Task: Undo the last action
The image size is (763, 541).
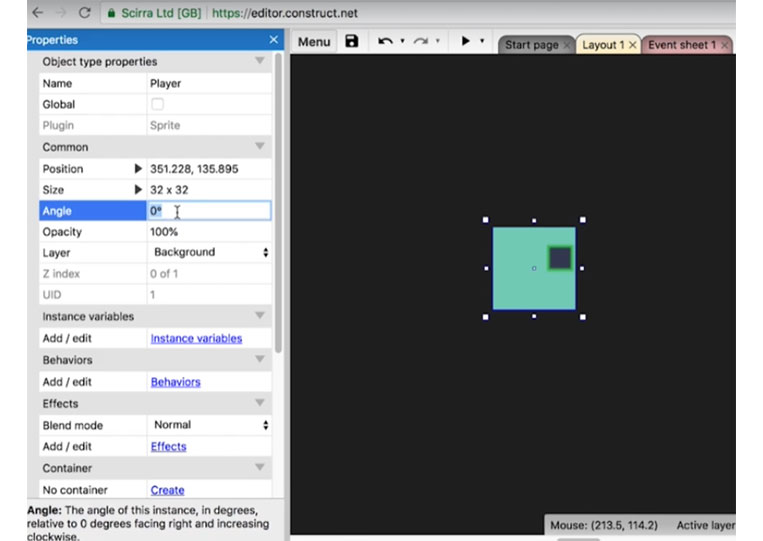Action: tap(385, 41)
